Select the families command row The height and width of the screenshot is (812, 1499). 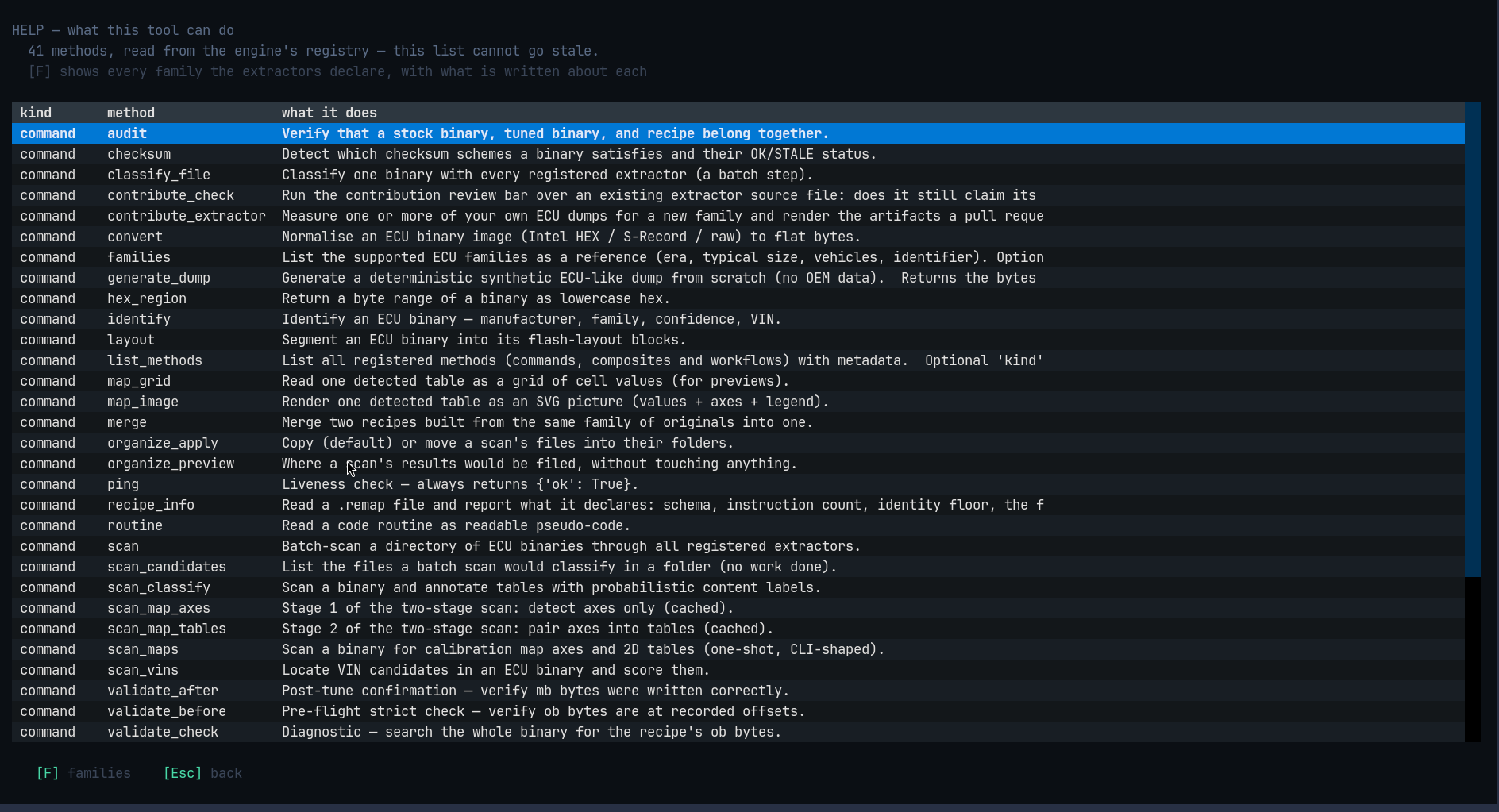(x=738, y=257)
